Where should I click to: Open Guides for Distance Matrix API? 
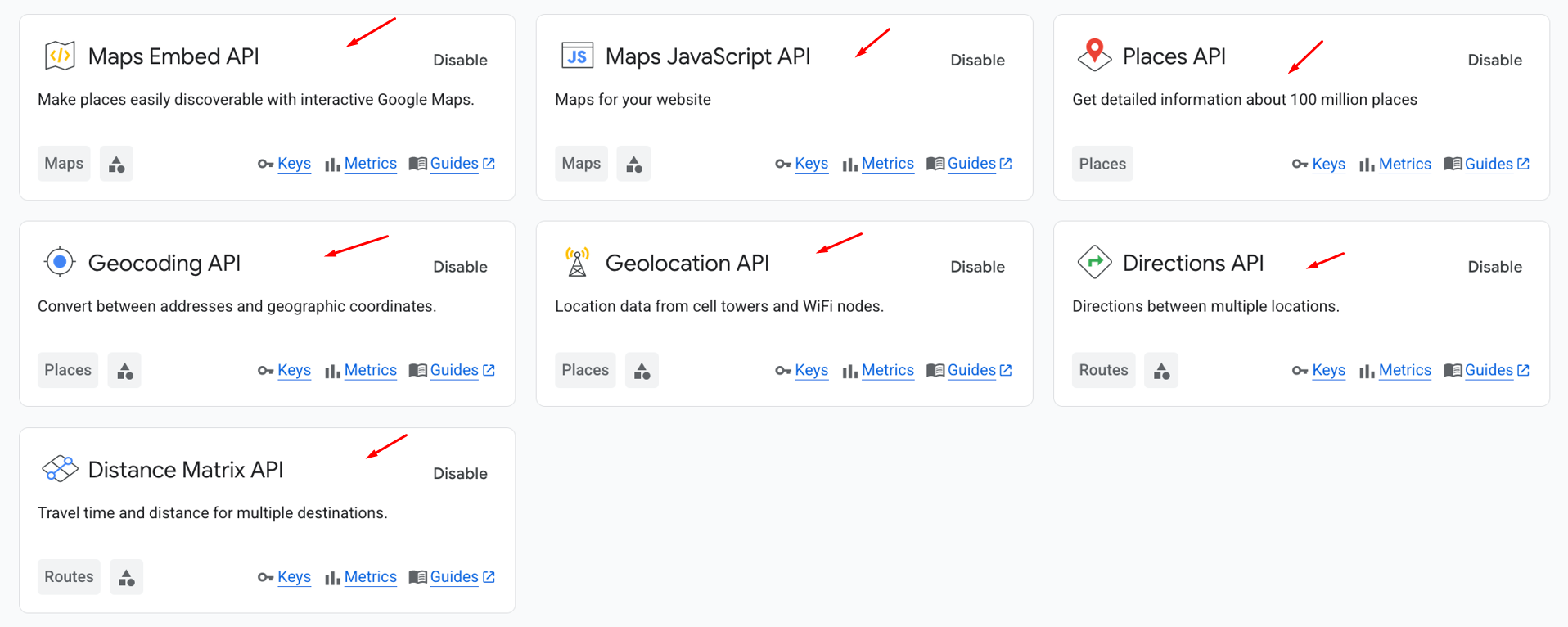(x=453, y=577)
